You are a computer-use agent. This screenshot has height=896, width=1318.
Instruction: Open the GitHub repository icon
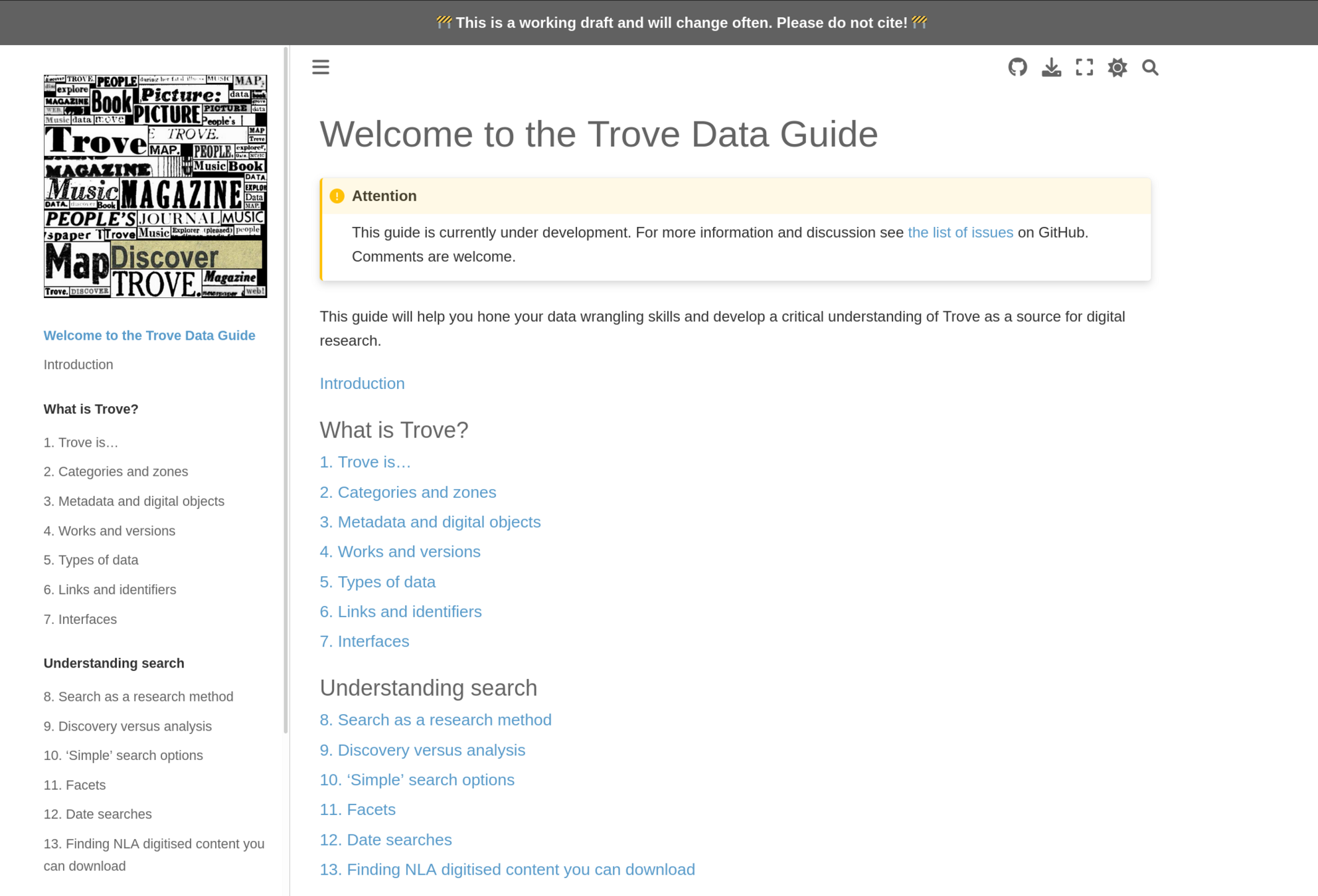coord(1017,67)
